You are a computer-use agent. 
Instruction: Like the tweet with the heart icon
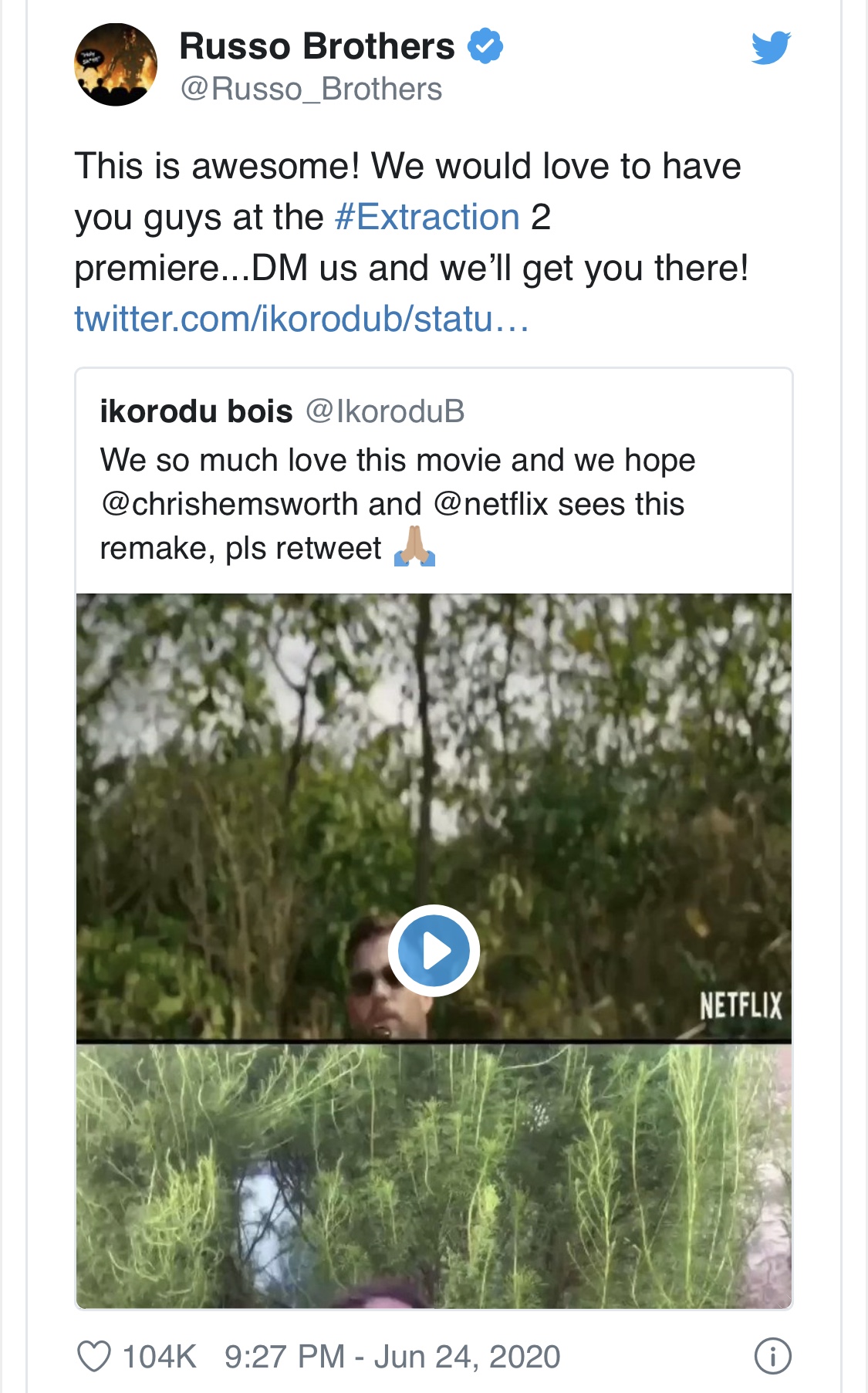click(x=94, y=1356)
